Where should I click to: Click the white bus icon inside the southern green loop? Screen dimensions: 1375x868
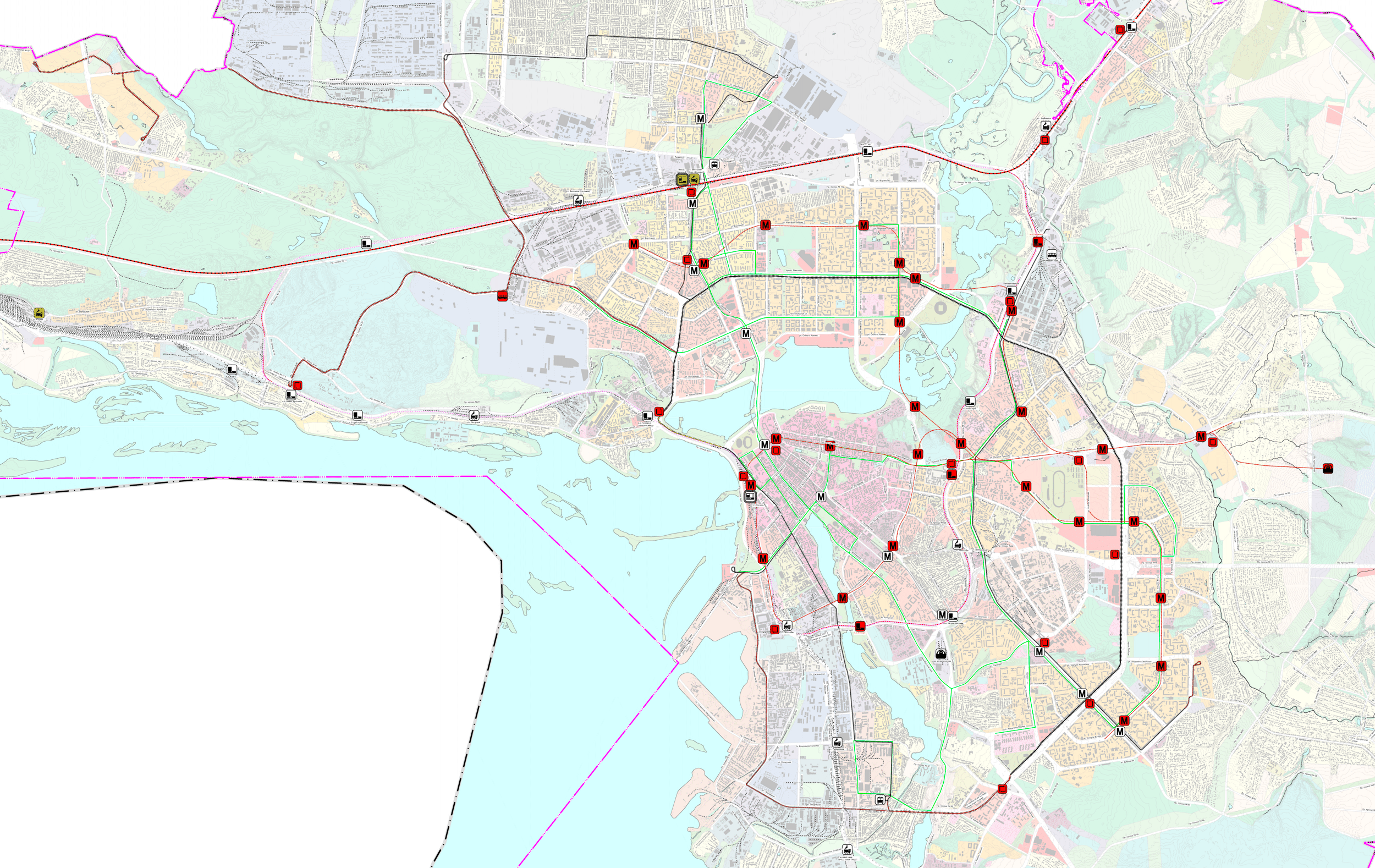click(881, 800)
